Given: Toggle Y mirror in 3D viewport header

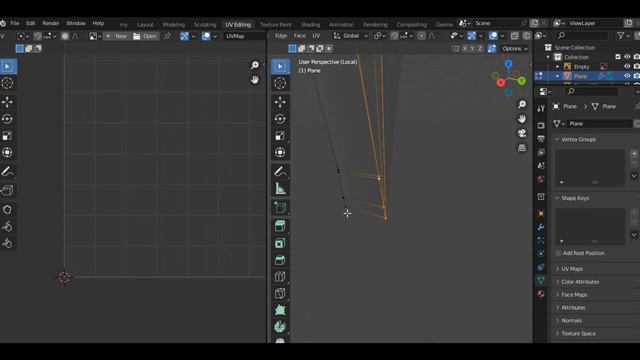Looking at the screenshot, I should (472, 49).
